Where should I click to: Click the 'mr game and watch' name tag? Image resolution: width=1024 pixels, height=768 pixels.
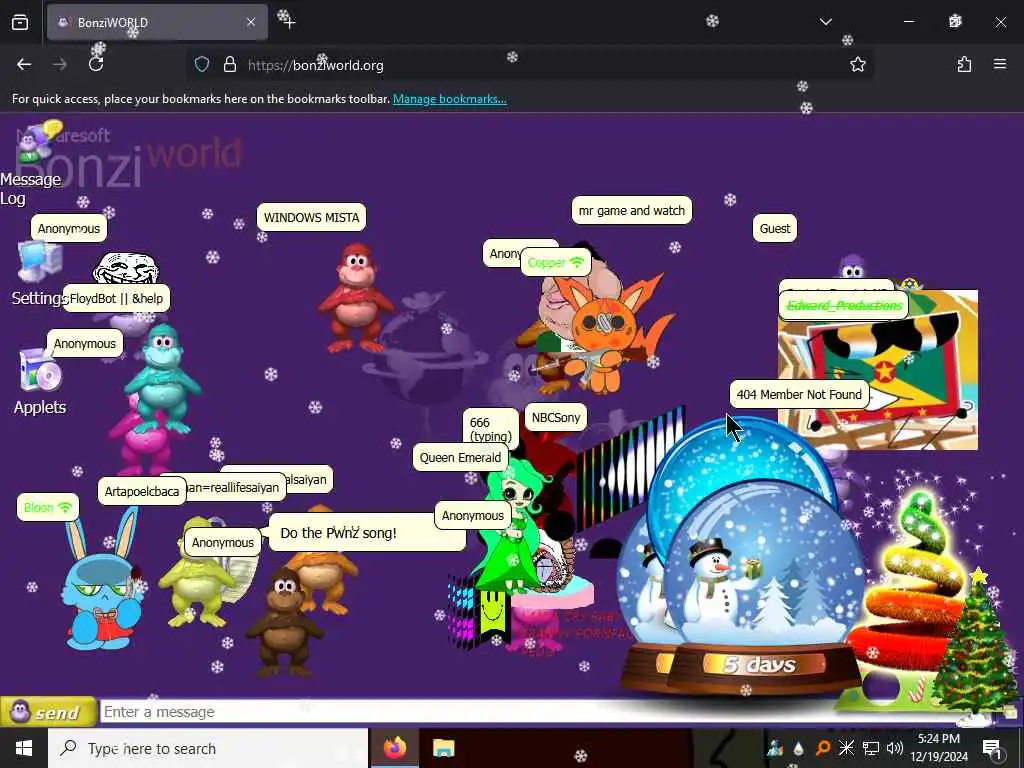(632, 210)
